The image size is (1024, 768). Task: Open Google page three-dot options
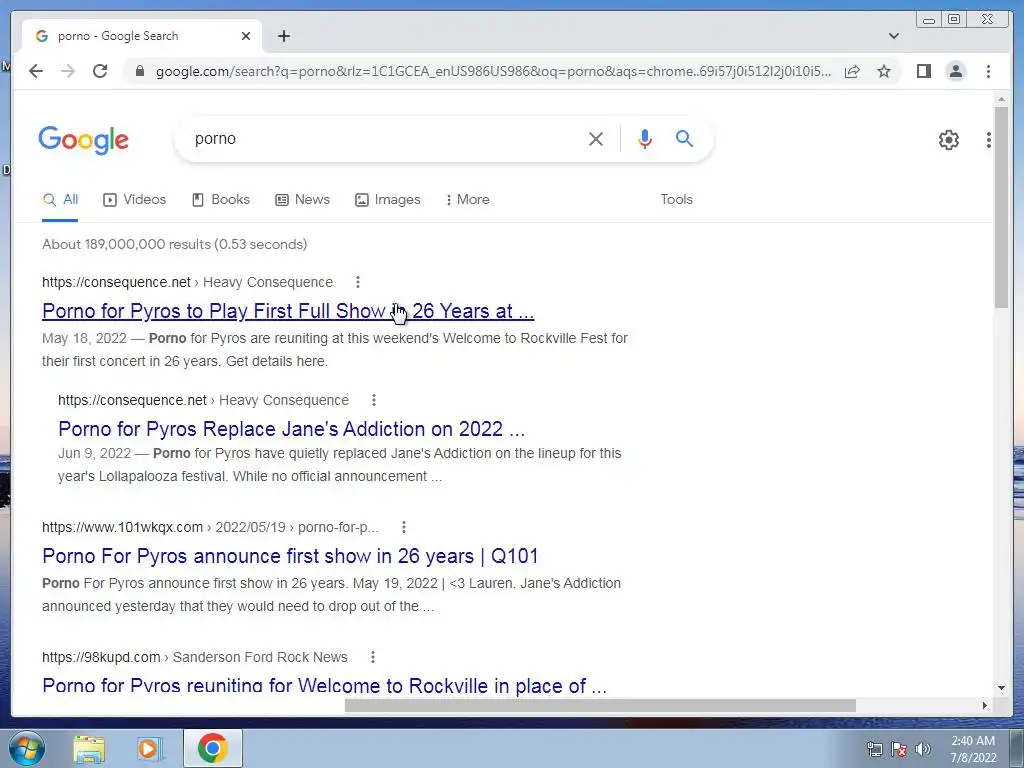(x=989, y=140)
